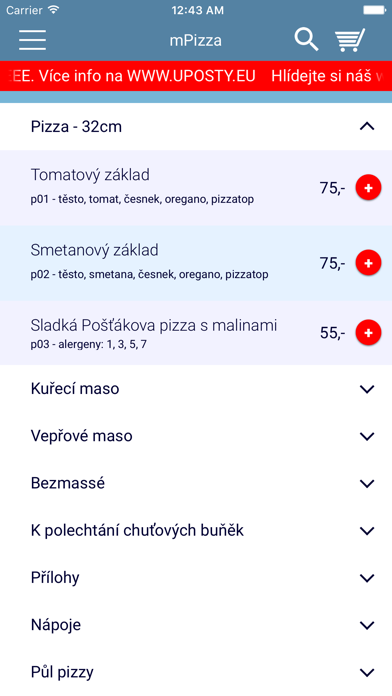Open the Nápoje category
Image resolution: width=392 pixels, height=696 pixels.
[x=196, y=625]
